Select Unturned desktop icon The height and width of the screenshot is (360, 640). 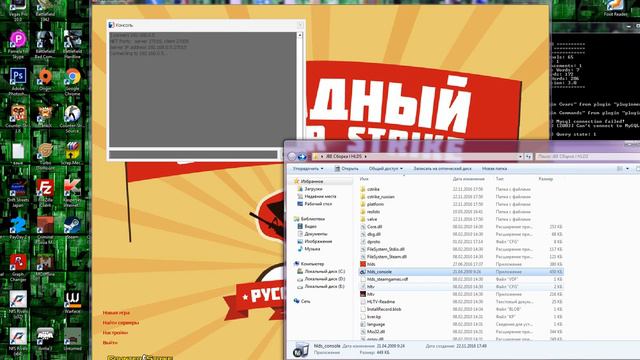point(72,339)
